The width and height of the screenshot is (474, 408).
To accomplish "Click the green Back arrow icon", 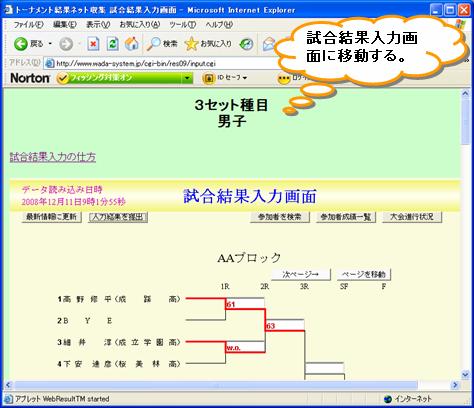I will 21,44.
